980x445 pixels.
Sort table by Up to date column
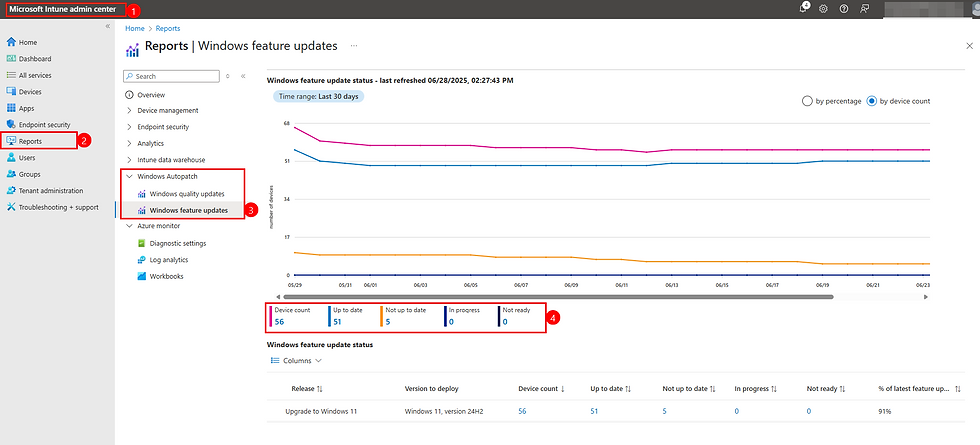tap(610, 389)
